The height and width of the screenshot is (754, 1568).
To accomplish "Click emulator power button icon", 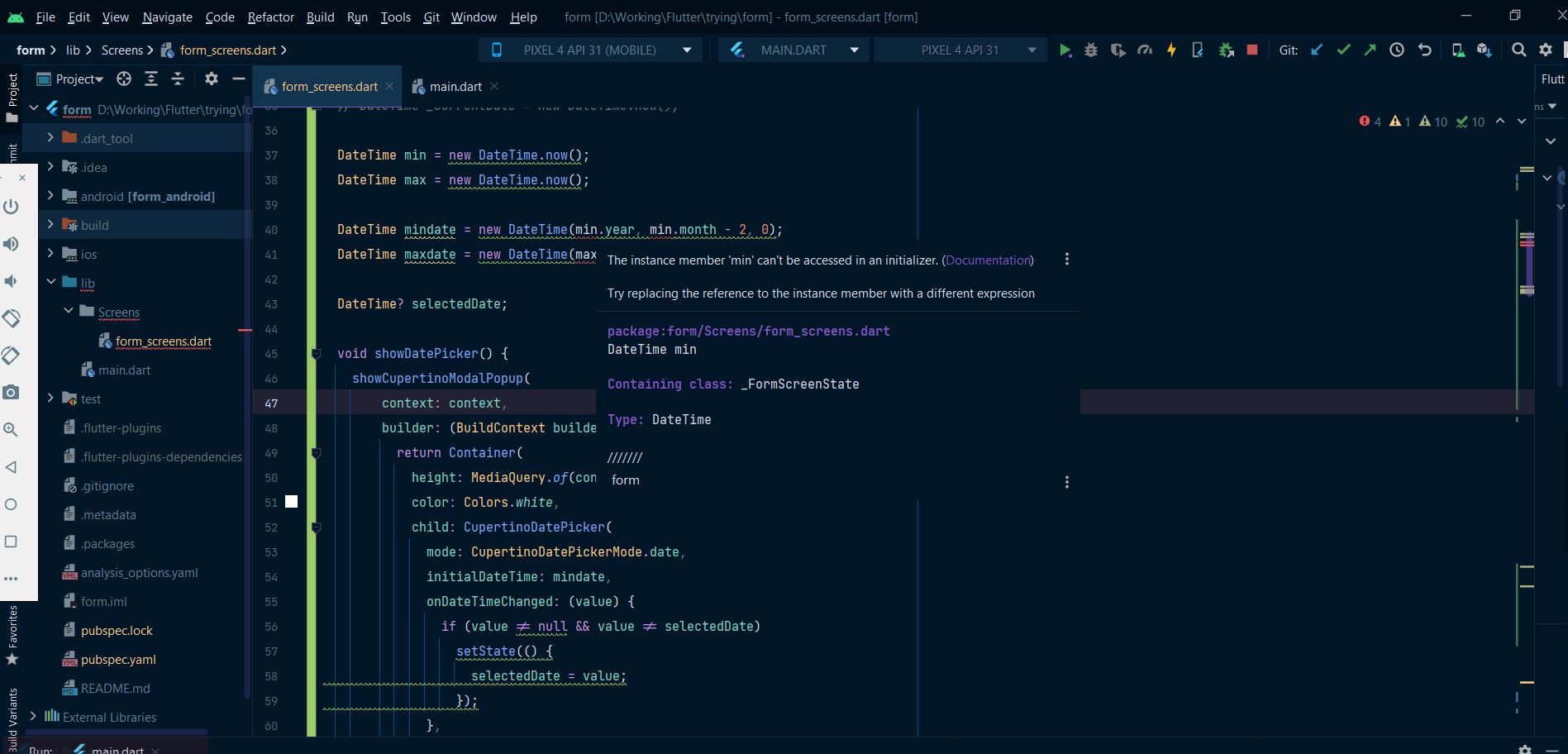I will point(11,206).
